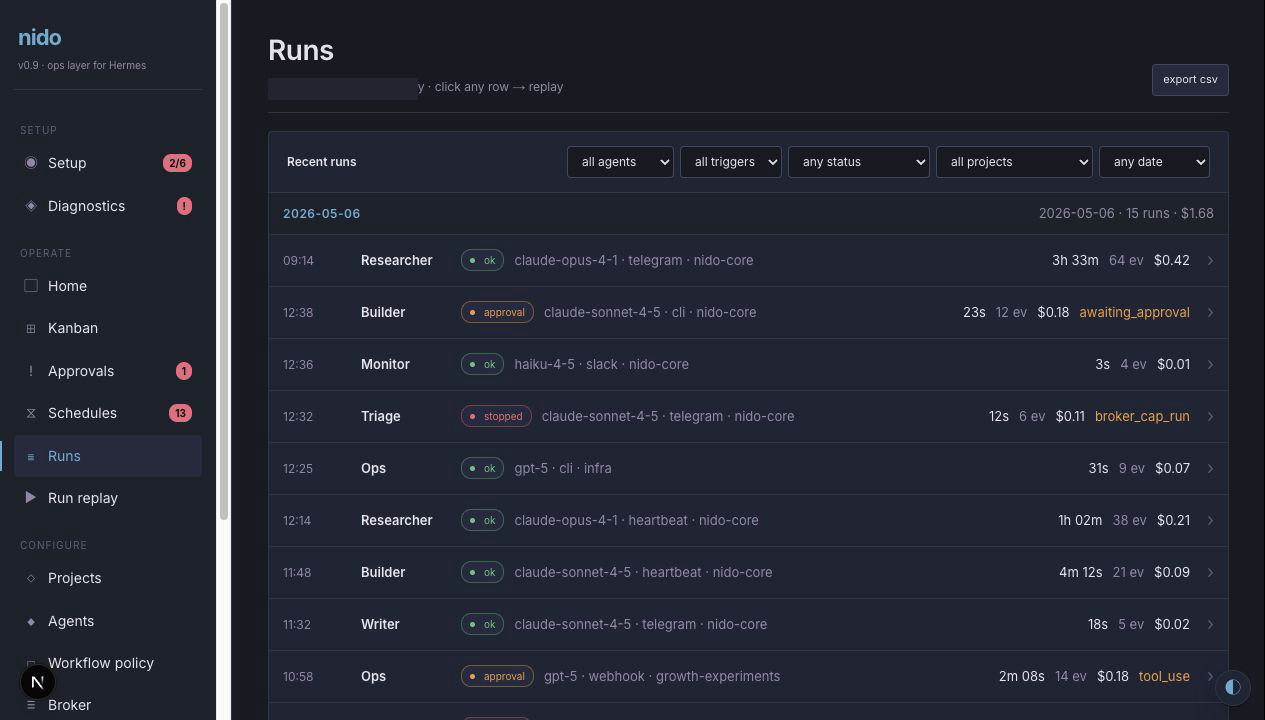This screenshot has height=720, width=1265.
Task: Click the Setup sidebar icon
Action: pos(31,163)
